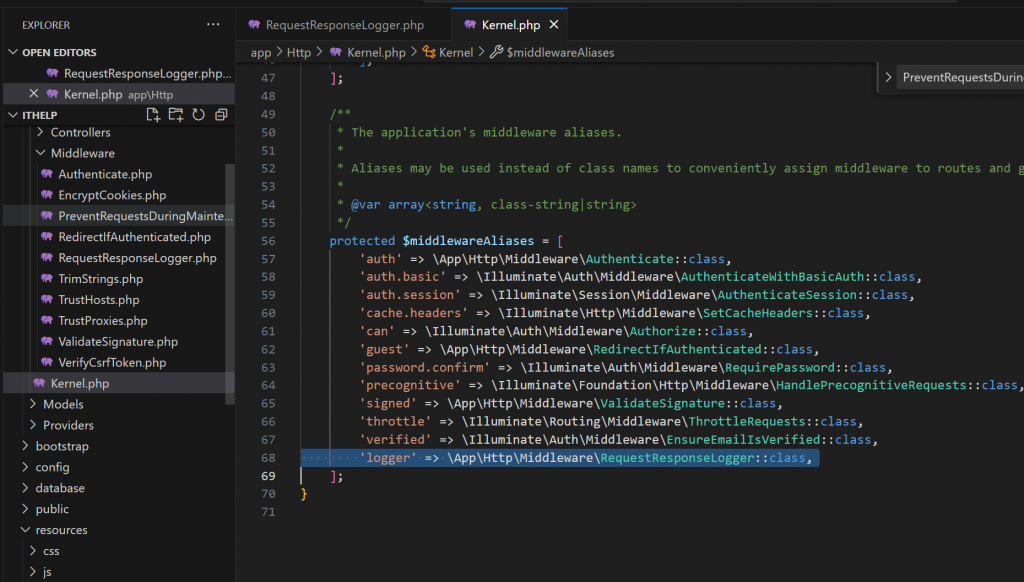Image resolution: width=1024 pixels, height=582 pixels.
Task: Refresh the explorer with the refresh icon
Action: pyautogui.click(x=199, y=115)
